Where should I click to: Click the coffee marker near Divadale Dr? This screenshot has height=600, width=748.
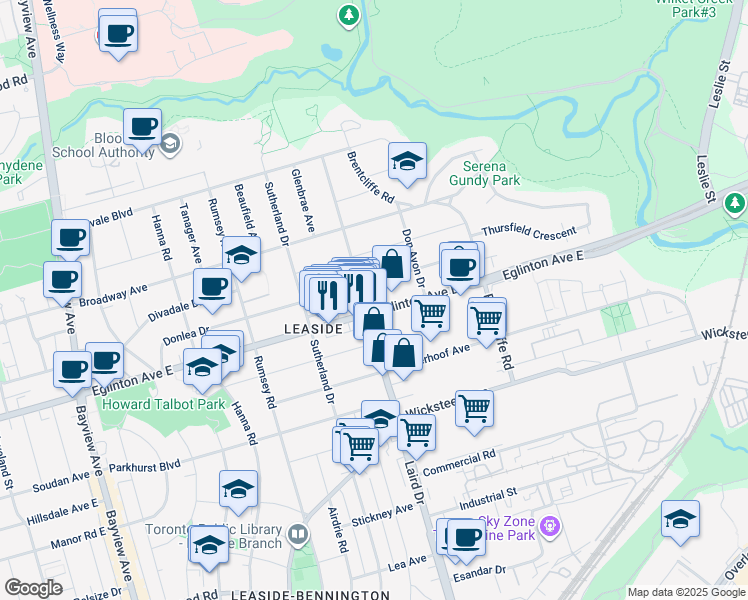click(212, 287)
